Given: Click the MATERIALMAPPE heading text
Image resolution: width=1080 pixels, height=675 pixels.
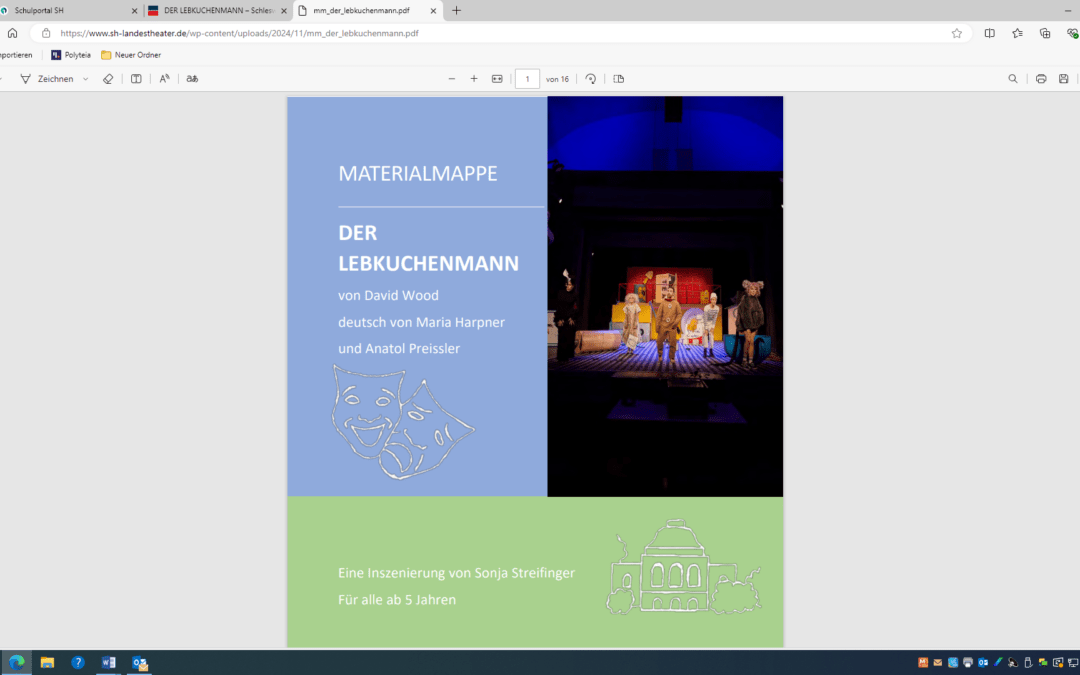Looking at the screenshot, I should tap(417, 174).
